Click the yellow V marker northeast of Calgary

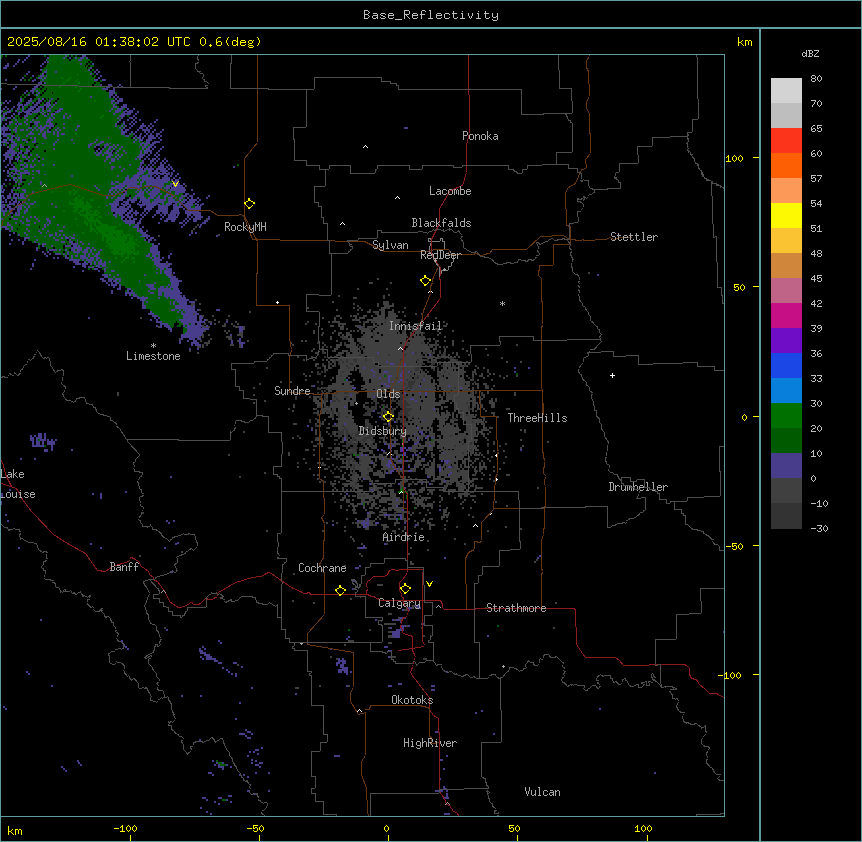tap(429, 584)
